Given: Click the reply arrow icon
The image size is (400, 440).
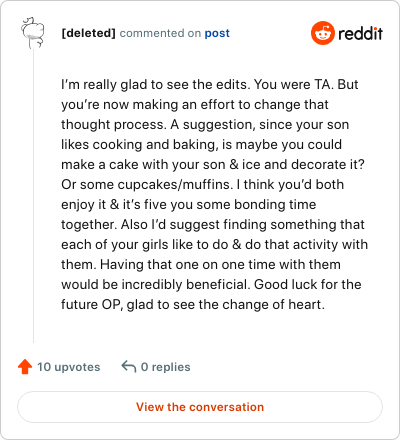Looking at the screenshot, I should tap(129, 367).
